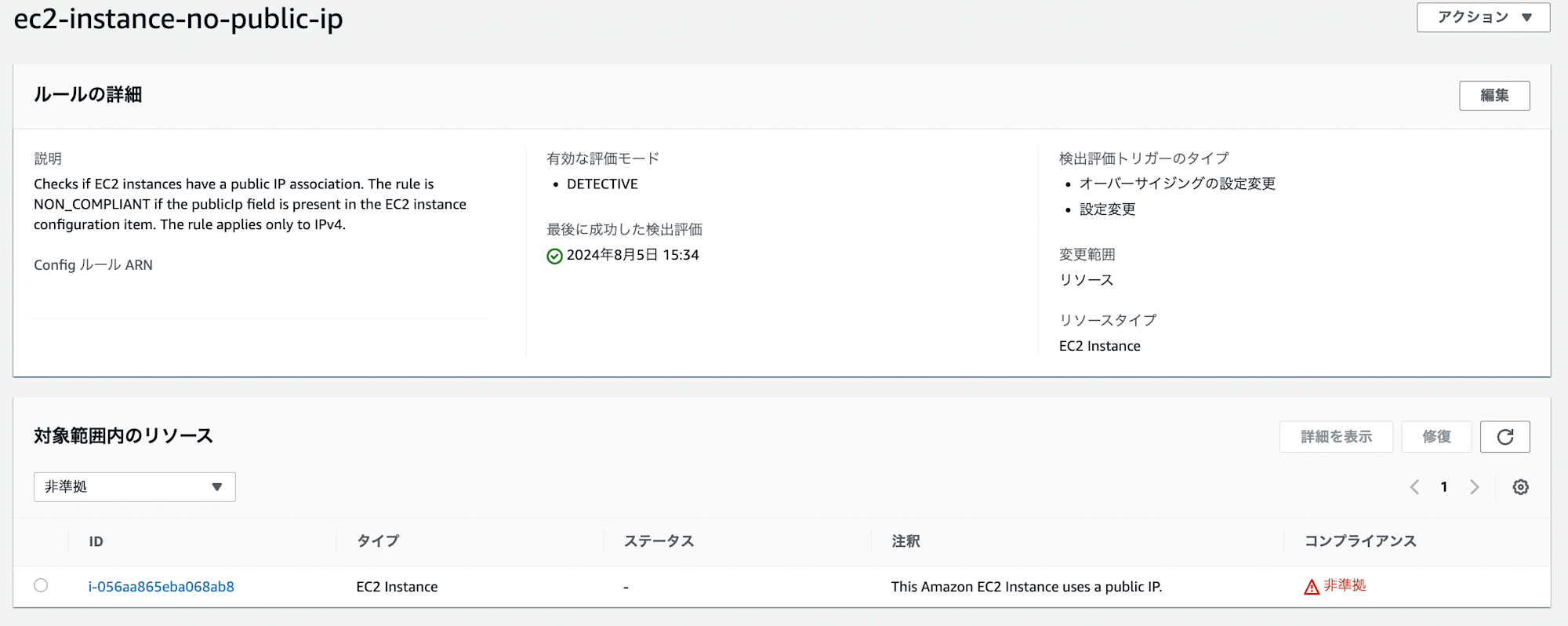Click the refresh resources icon button
The width and height of the screenshot is (1568, 626).
(x=1505, y=437)
